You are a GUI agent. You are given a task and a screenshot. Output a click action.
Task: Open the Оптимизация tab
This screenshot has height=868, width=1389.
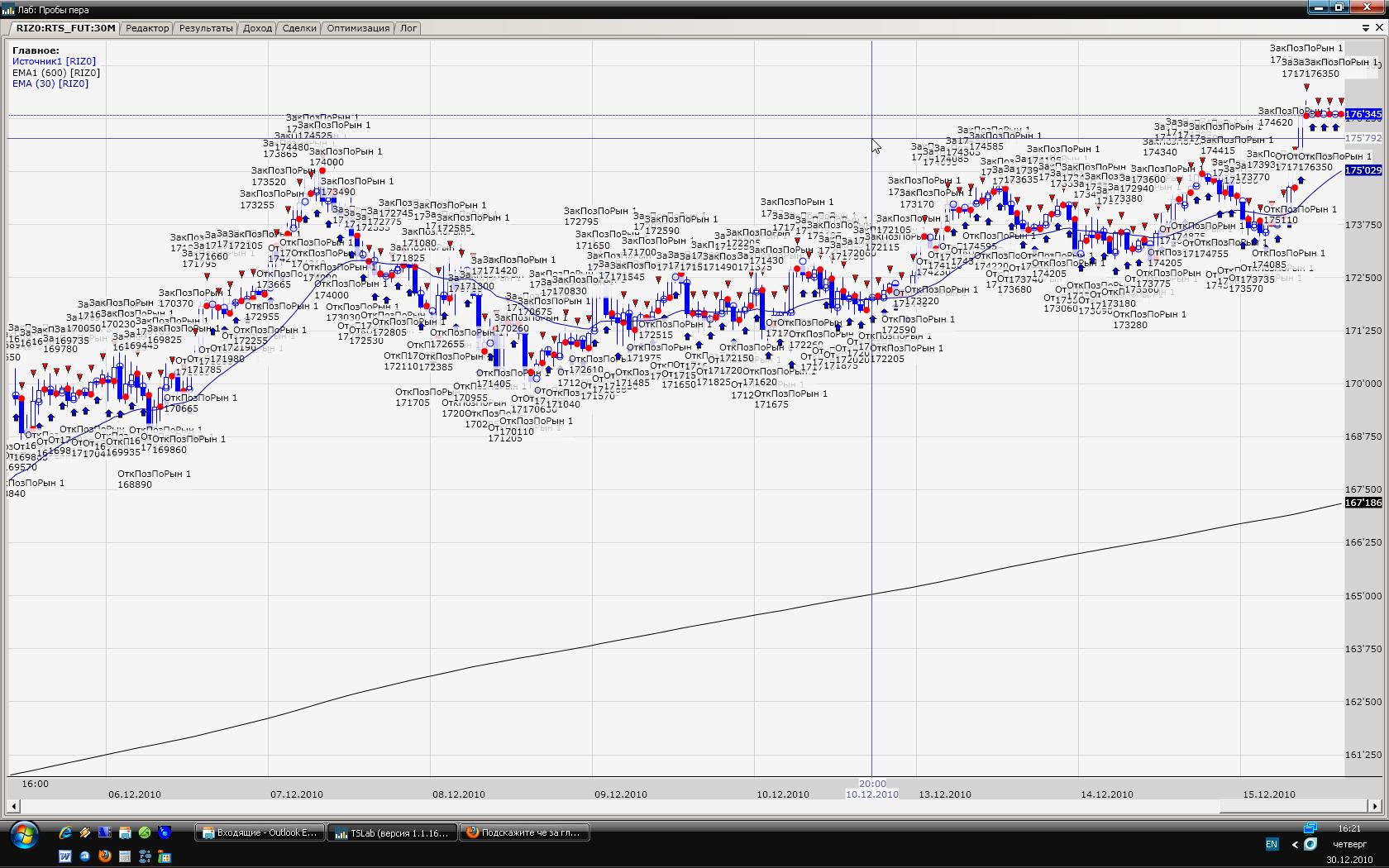358,28
